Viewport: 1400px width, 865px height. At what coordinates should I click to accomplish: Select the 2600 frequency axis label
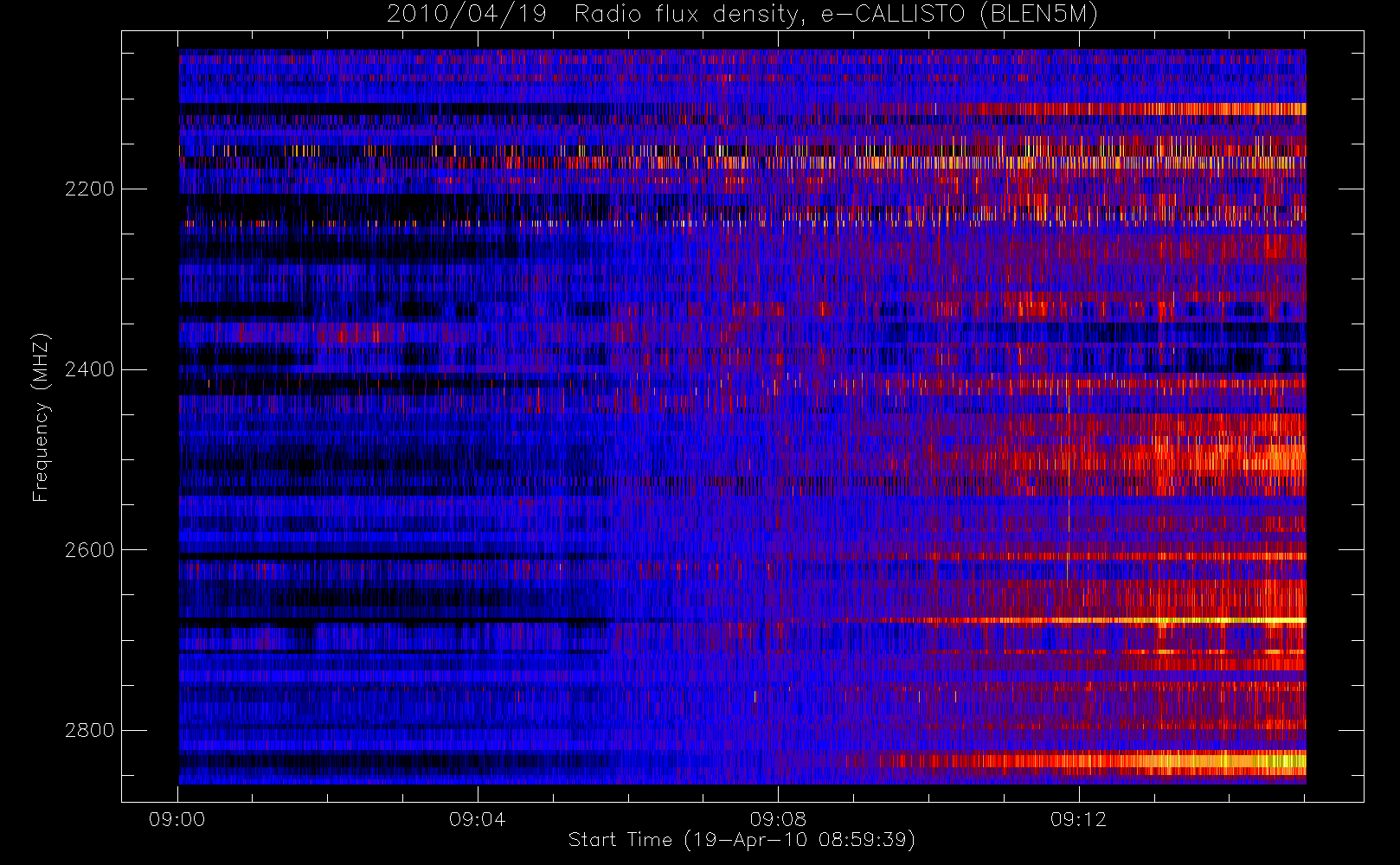89,550
